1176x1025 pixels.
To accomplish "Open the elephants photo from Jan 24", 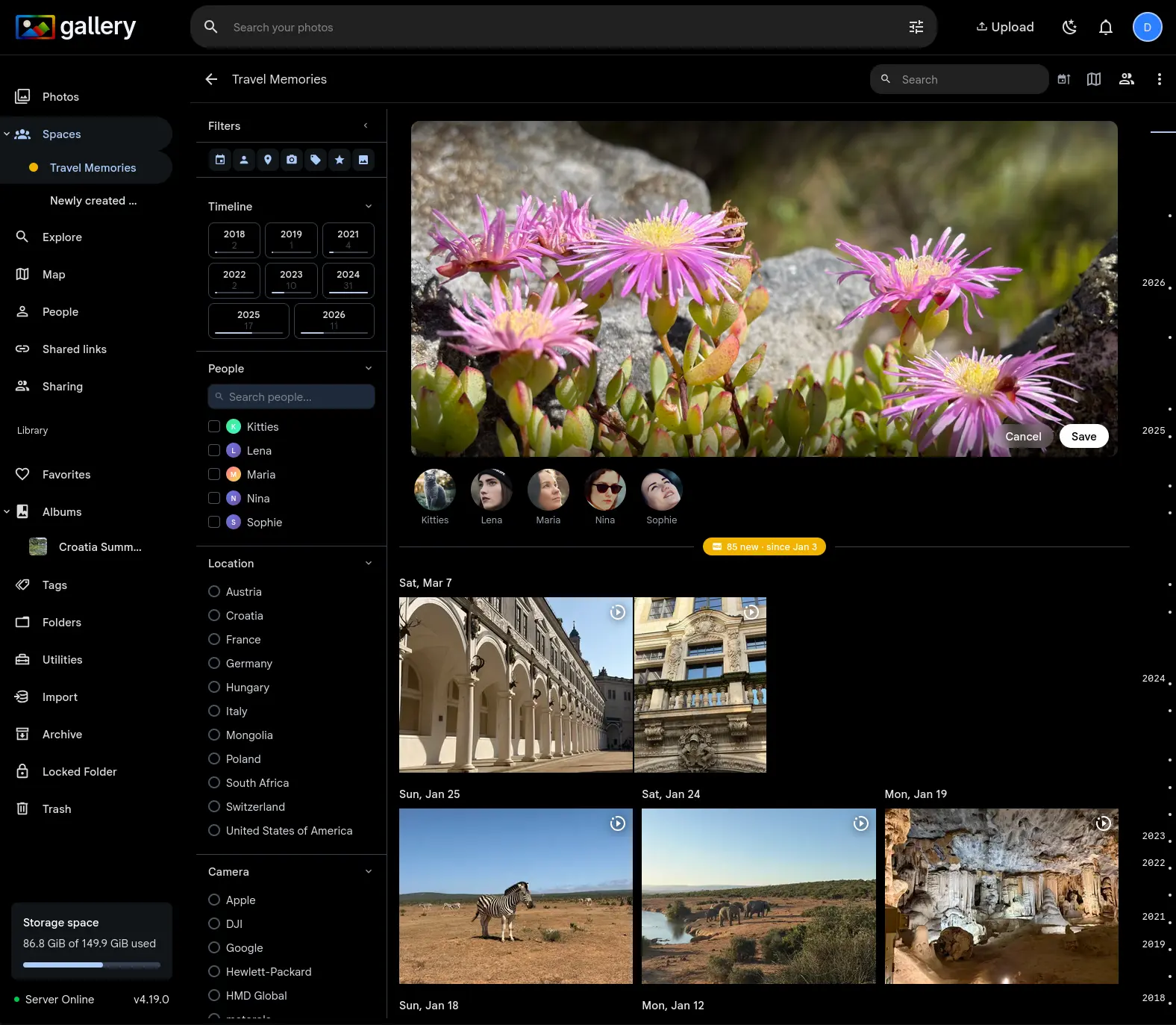I will [759, 896].
